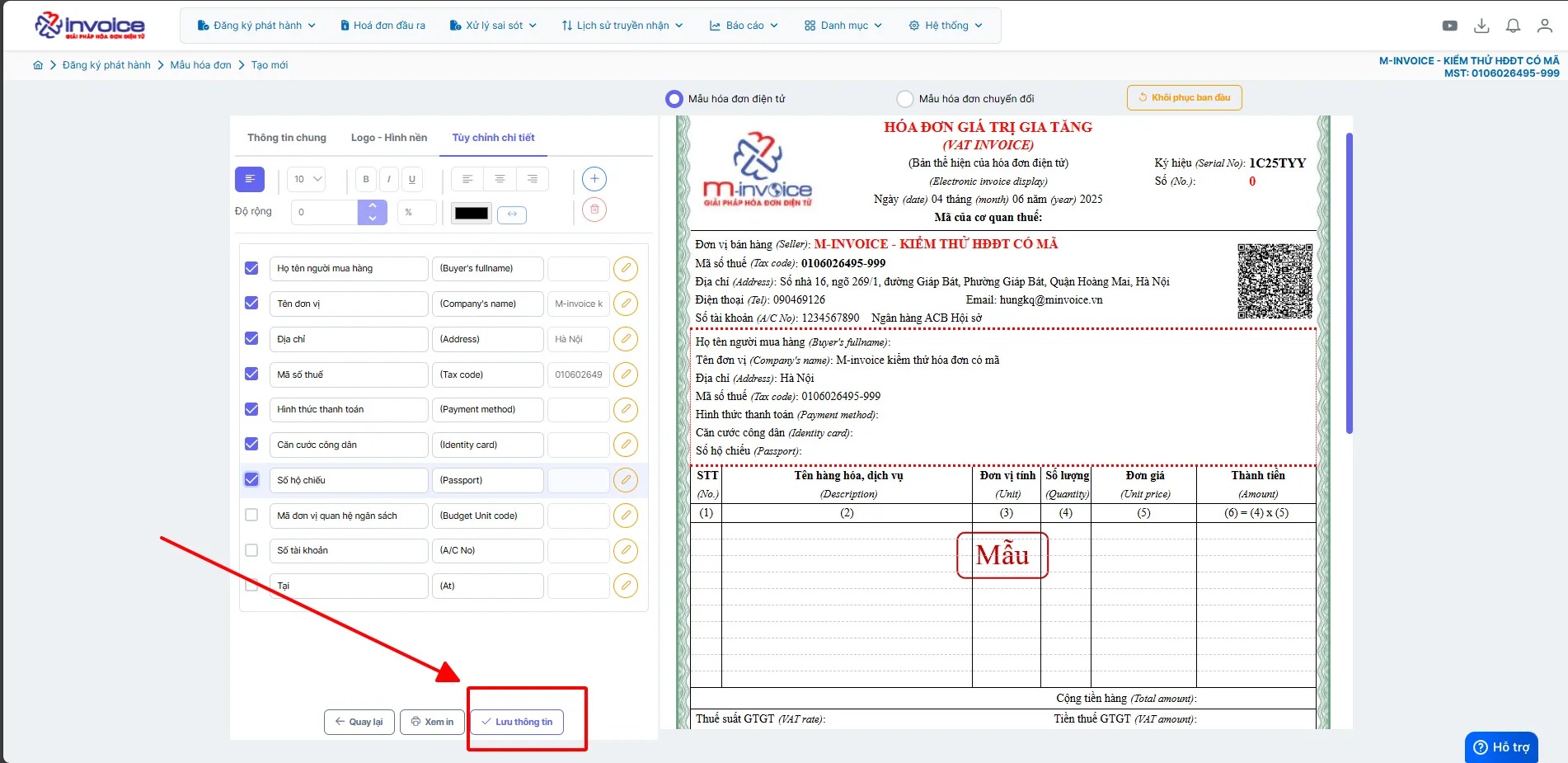
Task: Click the video tutorial icon in header
Action: [1449, 26]
